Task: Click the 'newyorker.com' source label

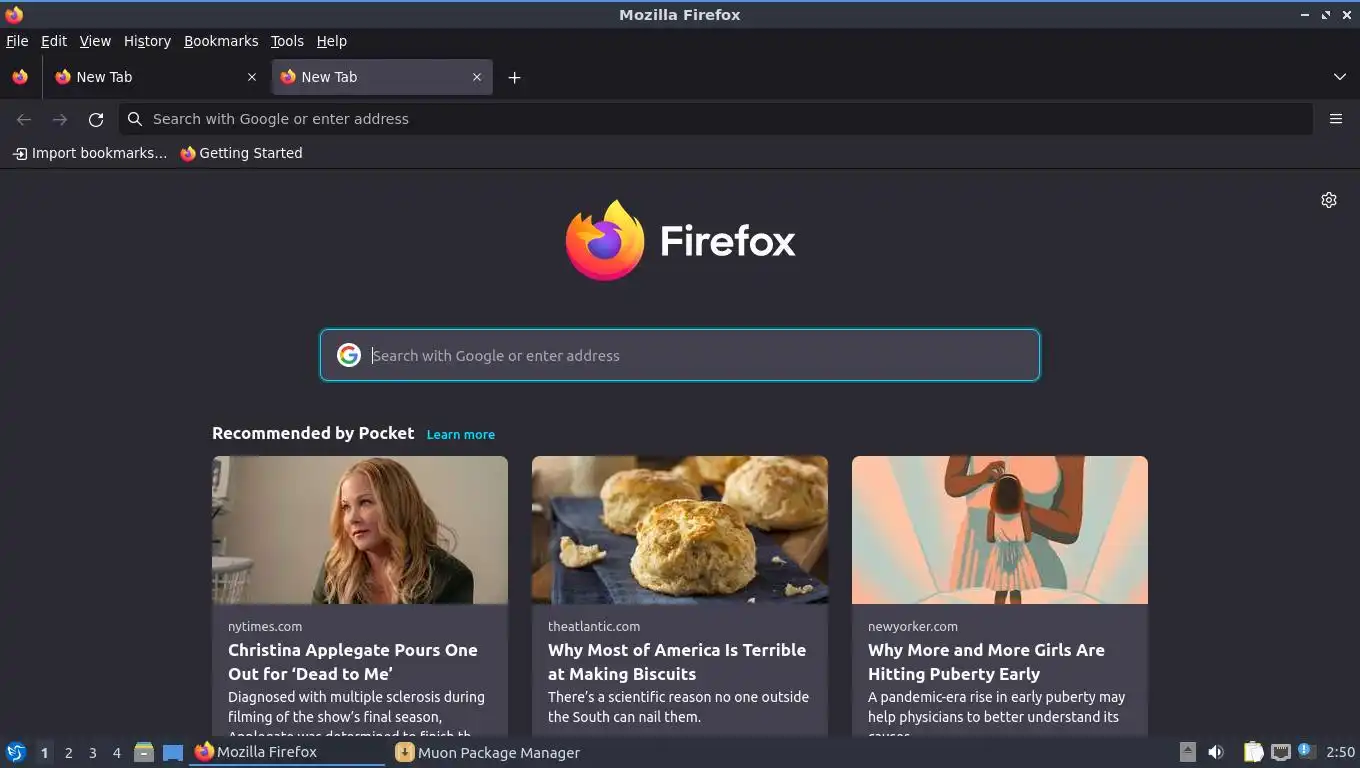Action: [x=913, y=626]
